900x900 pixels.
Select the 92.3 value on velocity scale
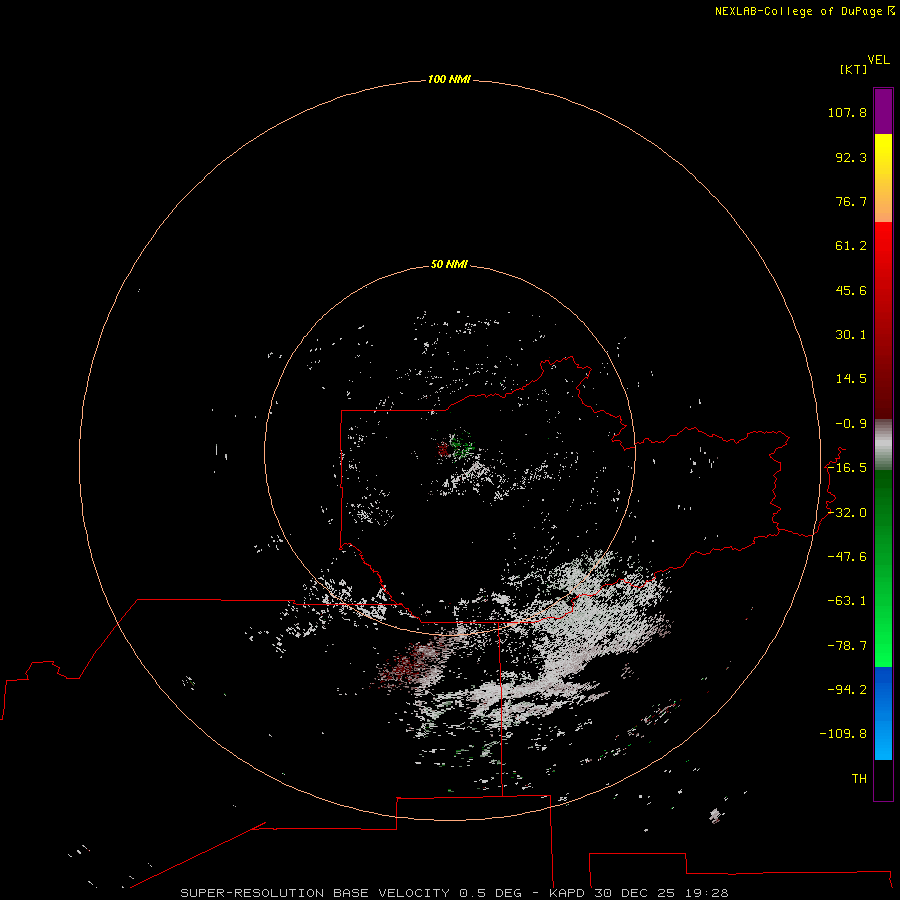coord(851,157)
